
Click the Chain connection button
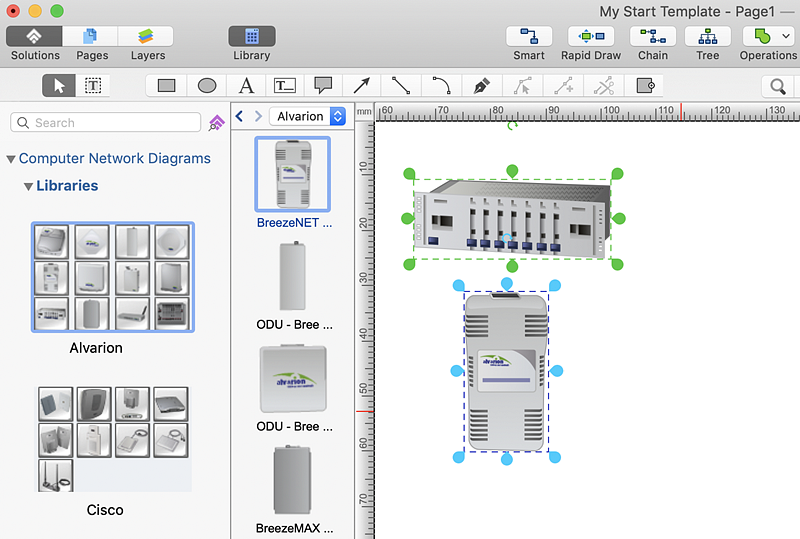tap(652, 37)
